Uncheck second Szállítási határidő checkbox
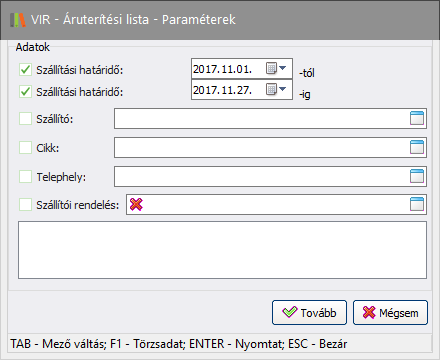 tap(25, 92)
